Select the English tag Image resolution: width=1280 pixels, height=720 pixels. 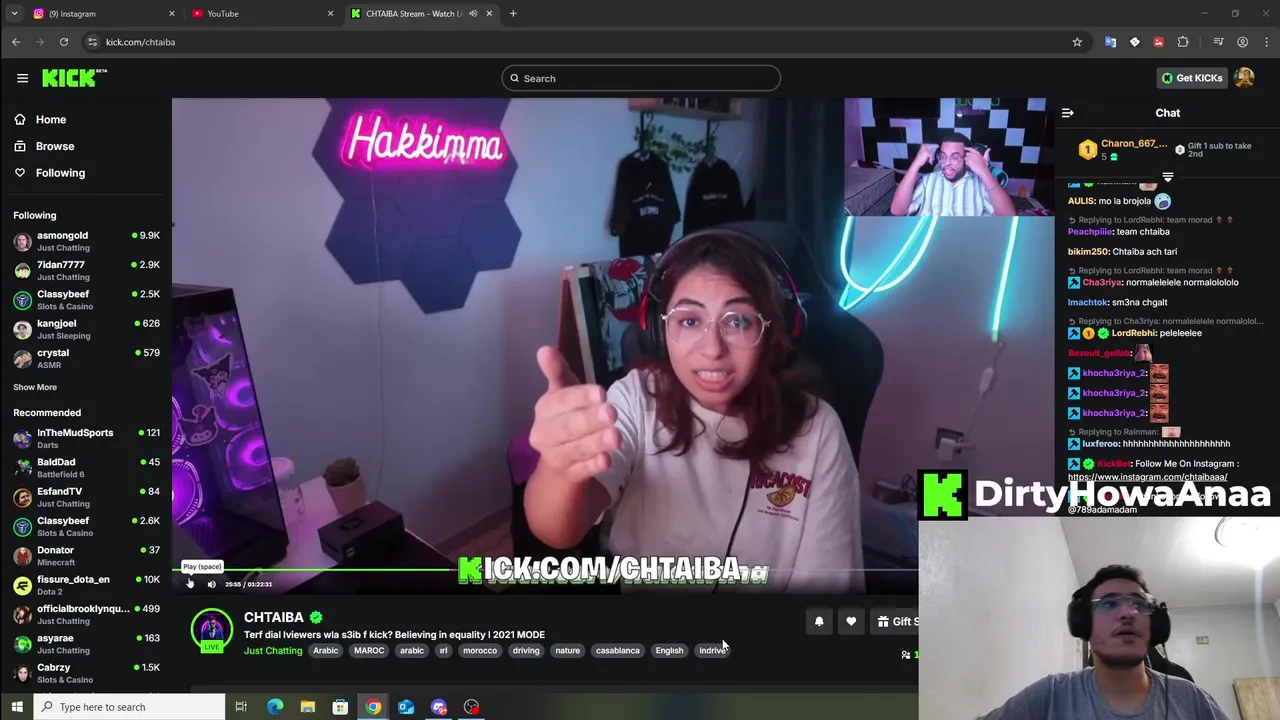[x=669, y=651]
